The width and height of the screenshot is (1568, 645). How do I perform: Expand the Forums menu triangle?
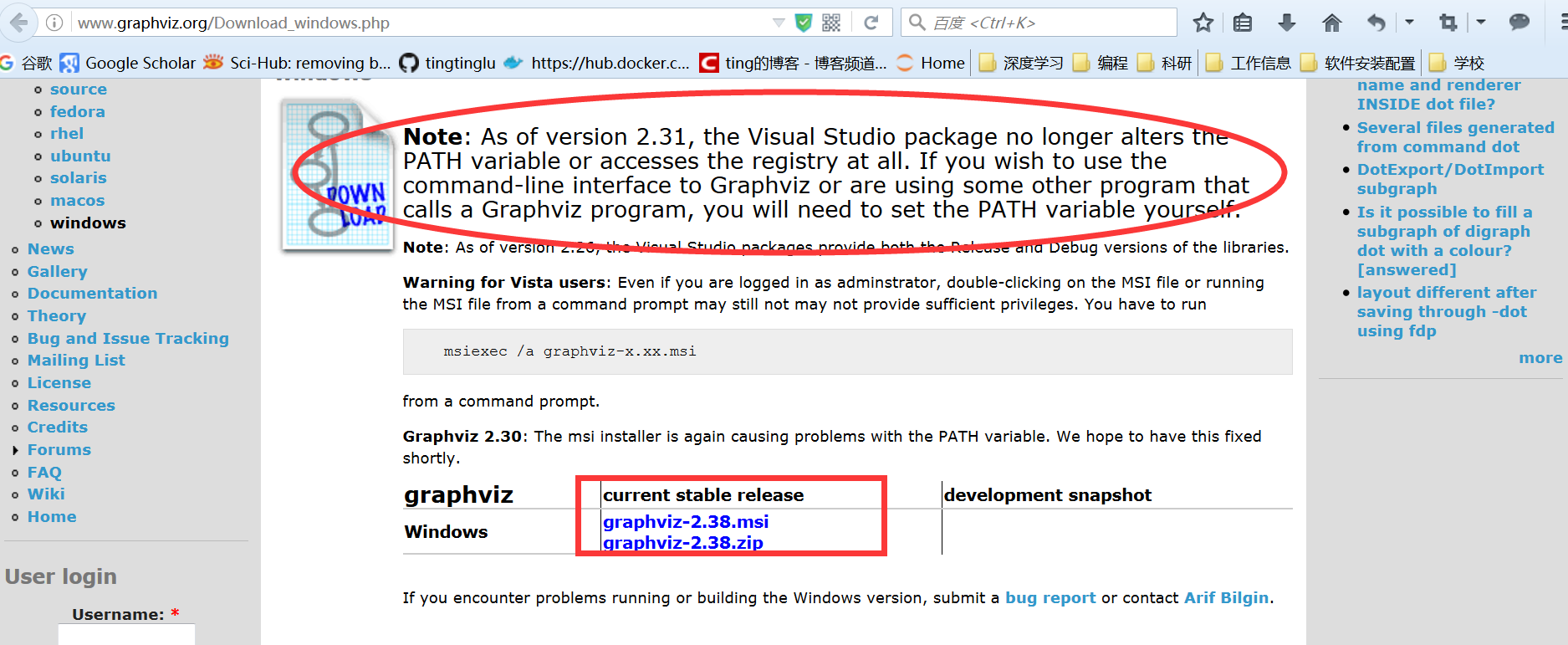15,450
